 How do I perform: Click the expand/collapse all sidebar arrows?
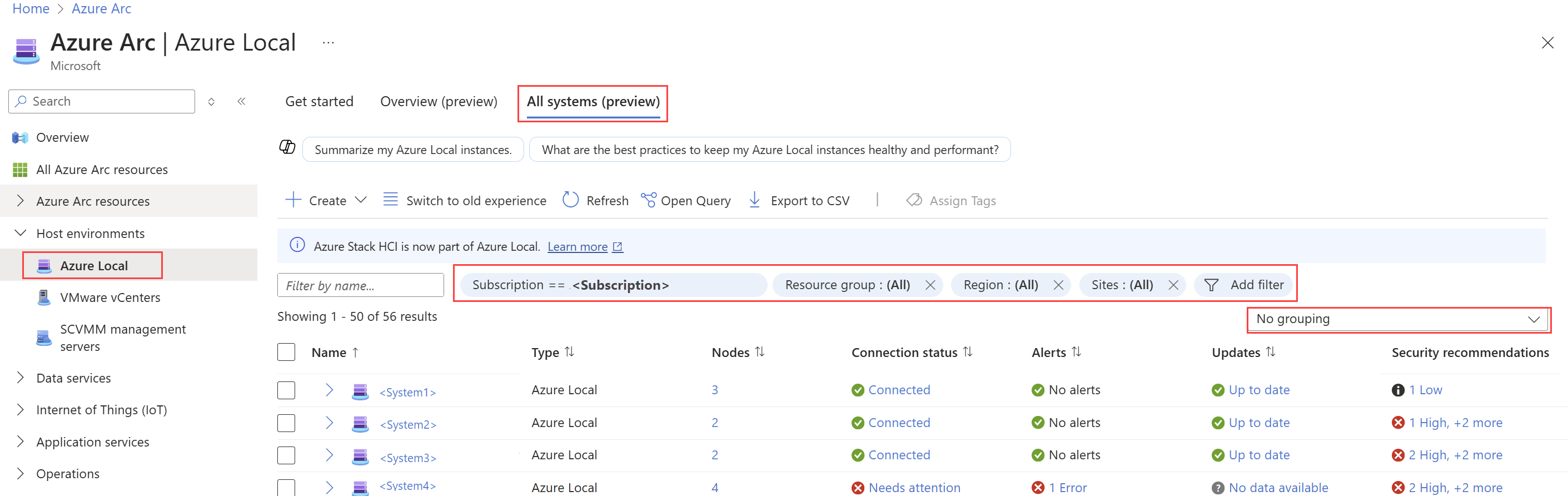point(211,102)
